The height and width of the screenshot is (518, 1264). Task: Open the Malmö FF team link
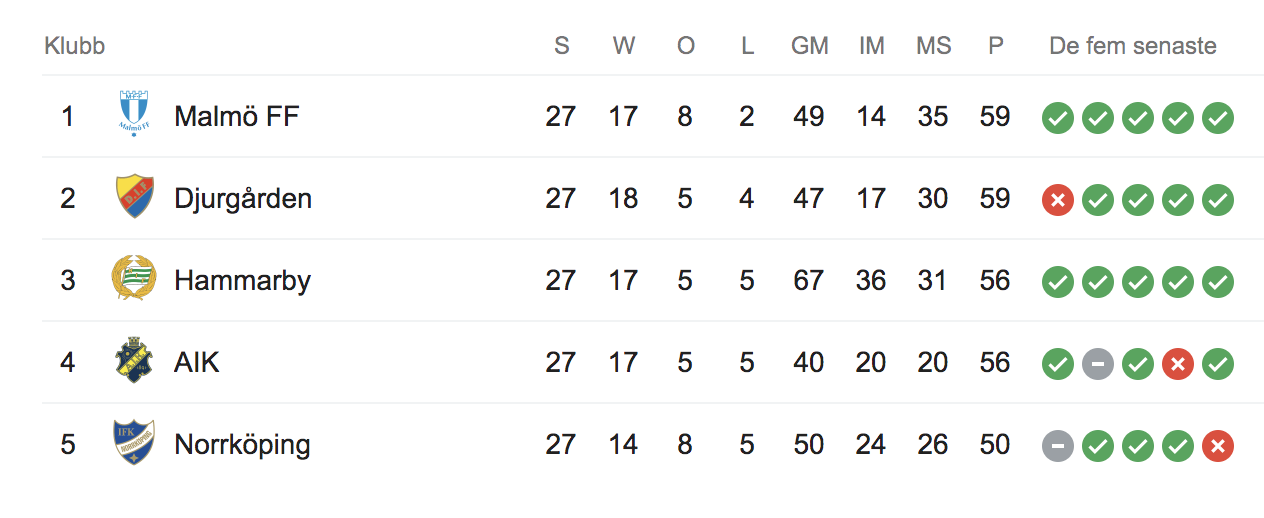click(x=237, y=116)
